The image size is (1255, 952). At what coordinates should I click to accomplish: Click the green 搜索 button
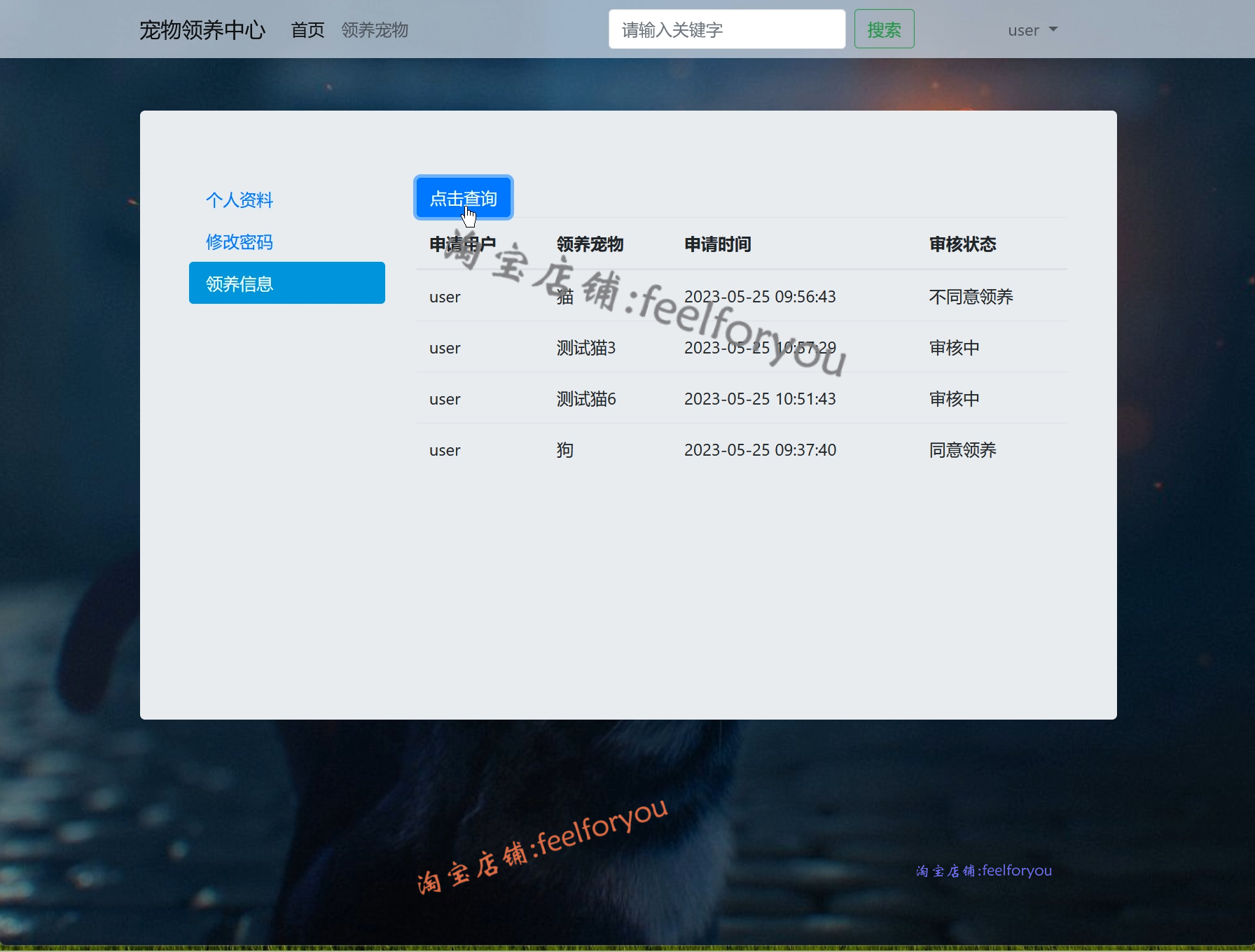[x=884, y=29]
